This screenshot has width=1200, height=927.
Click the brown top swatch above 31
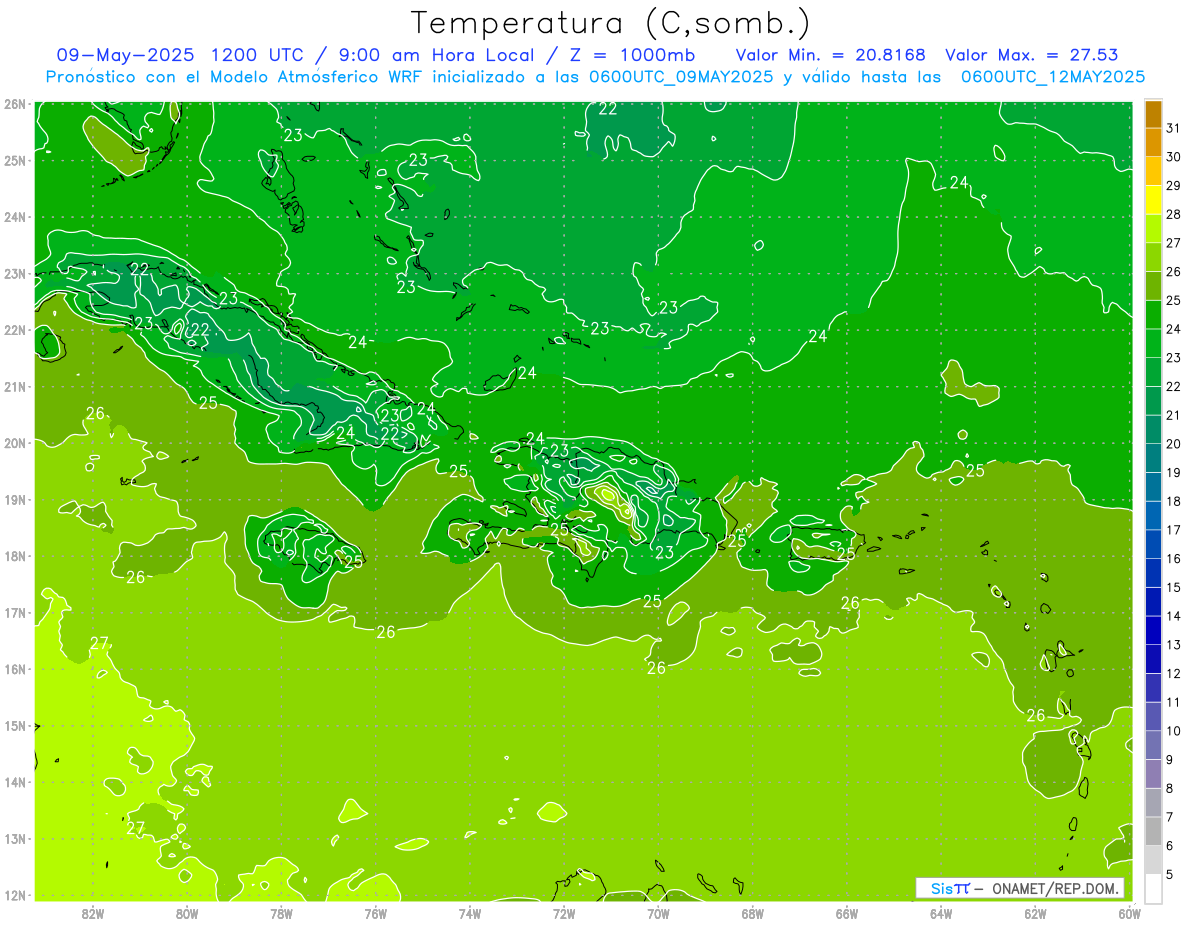1153,114
